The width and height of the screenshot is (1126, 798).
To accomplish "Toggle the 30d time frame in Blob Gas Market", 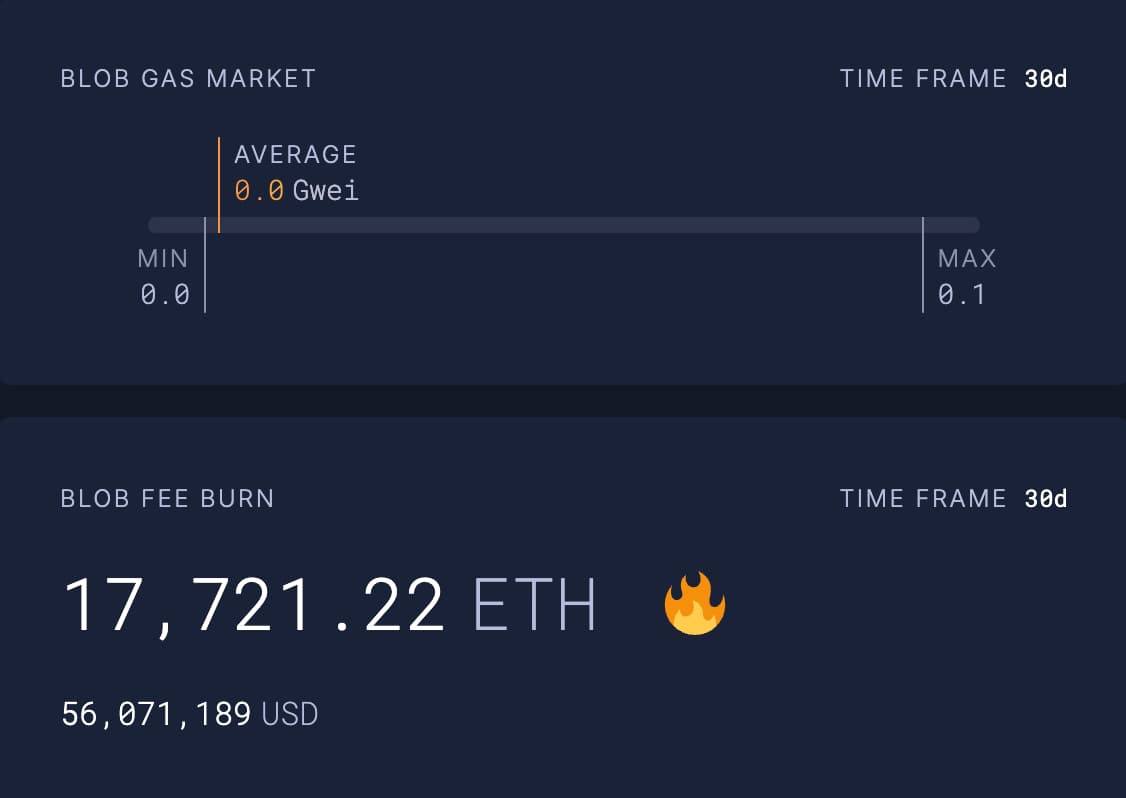I will [x=1045, y=79].
